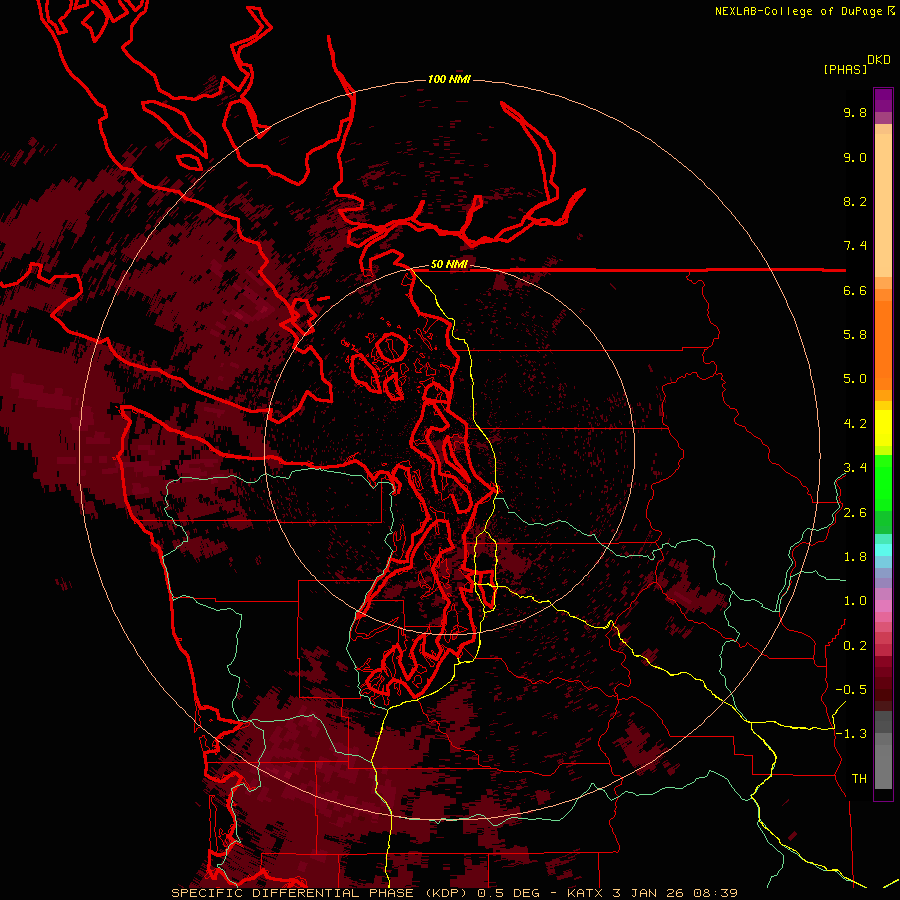Click the 3.4 color scale value
900x900 pixels.
[855, 468]
